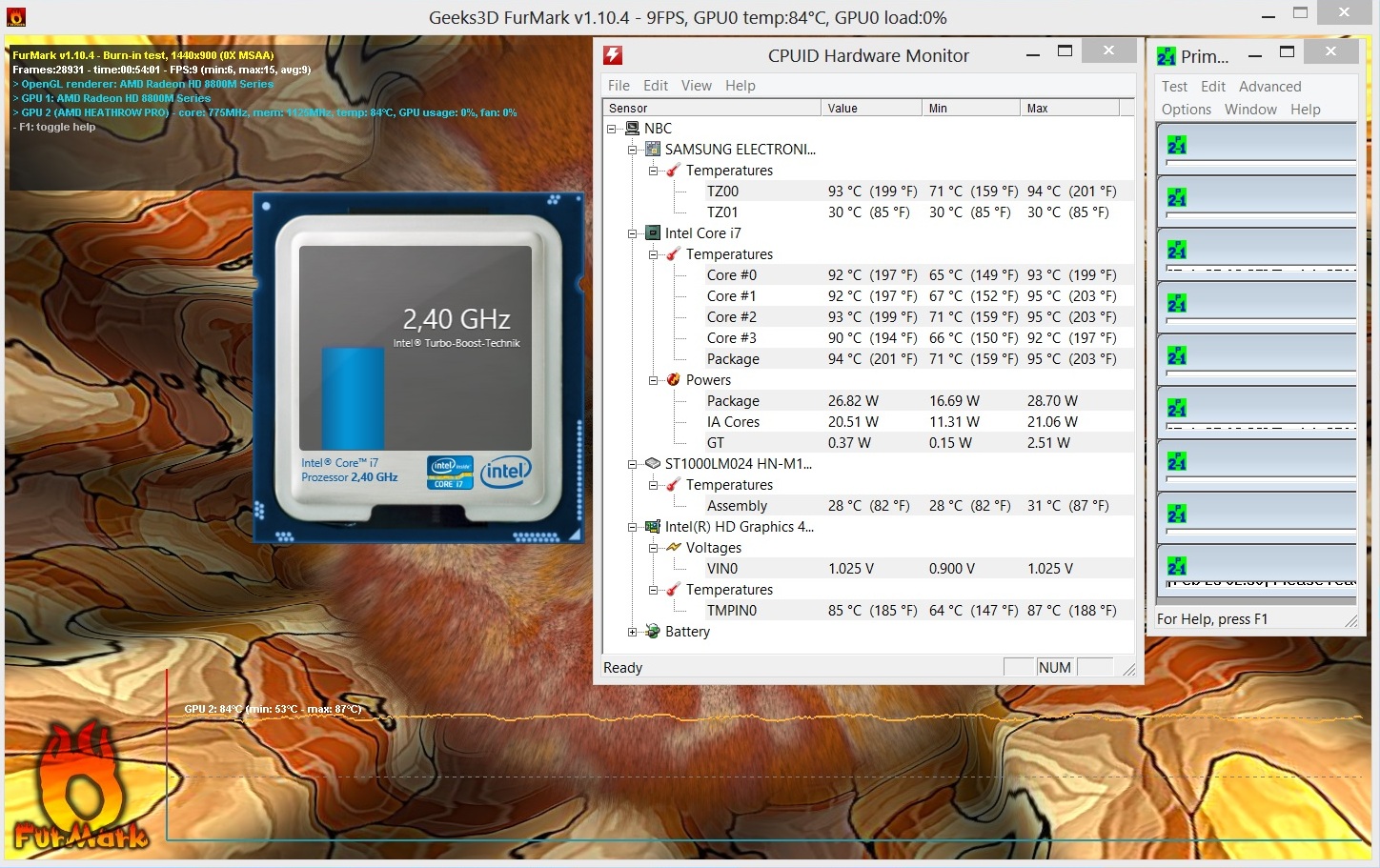Click the Prime95 title bar app icon
The width and height of the screenshot is (1380, 868).
tap(1167, 56)
